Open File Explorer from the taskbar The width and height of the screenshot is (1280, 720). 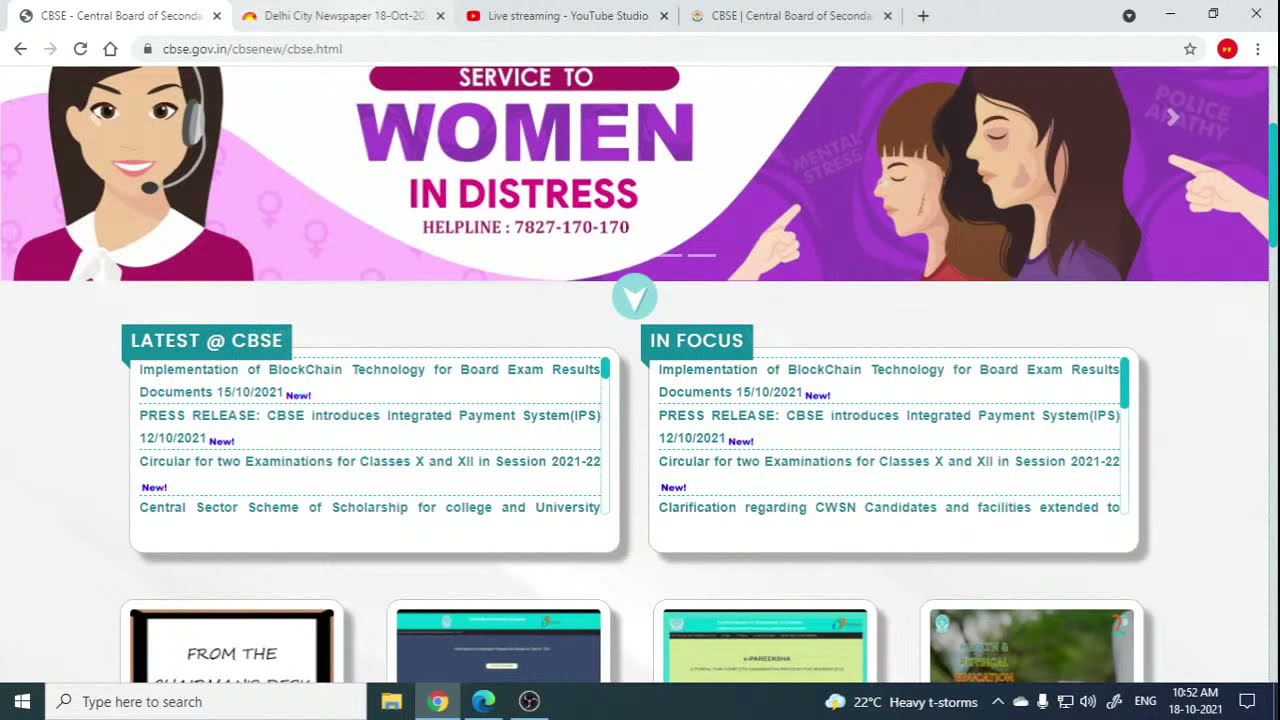[x=392, y=702]
